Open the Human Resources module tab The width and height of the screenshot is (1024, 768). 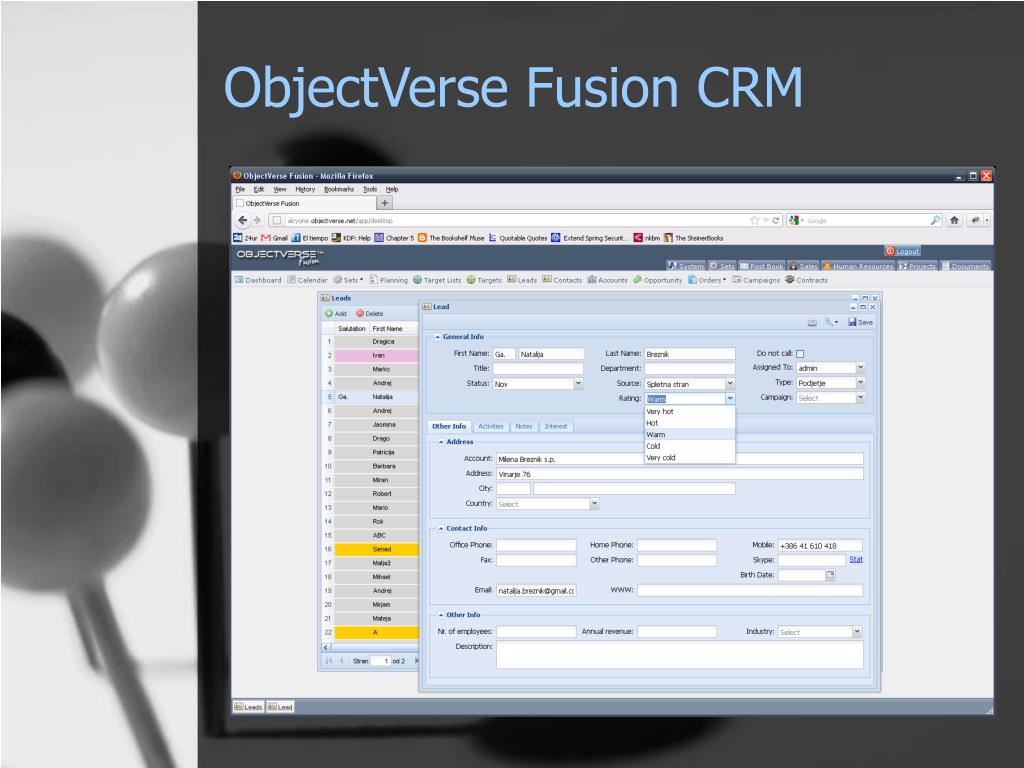(858, 266)
